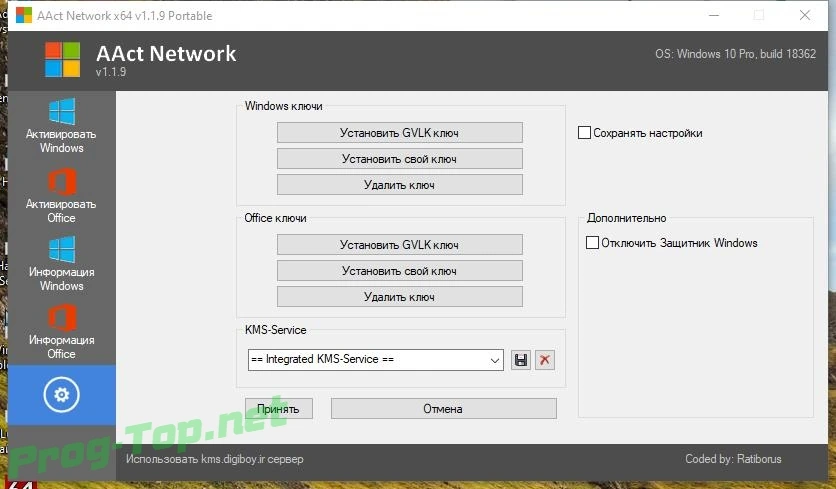Click the OS: Windows 10 Pro build text
The image size is (836, 489).
point(735,54)
